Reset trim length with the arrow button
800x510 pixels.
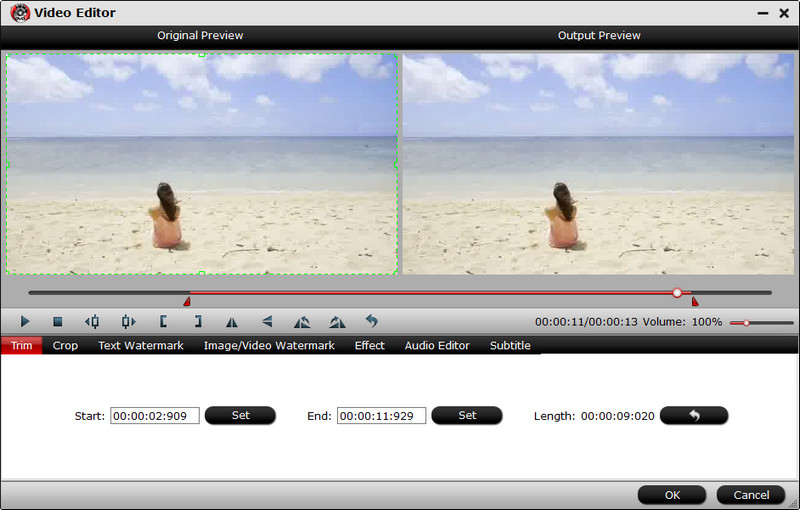(694, 415)
